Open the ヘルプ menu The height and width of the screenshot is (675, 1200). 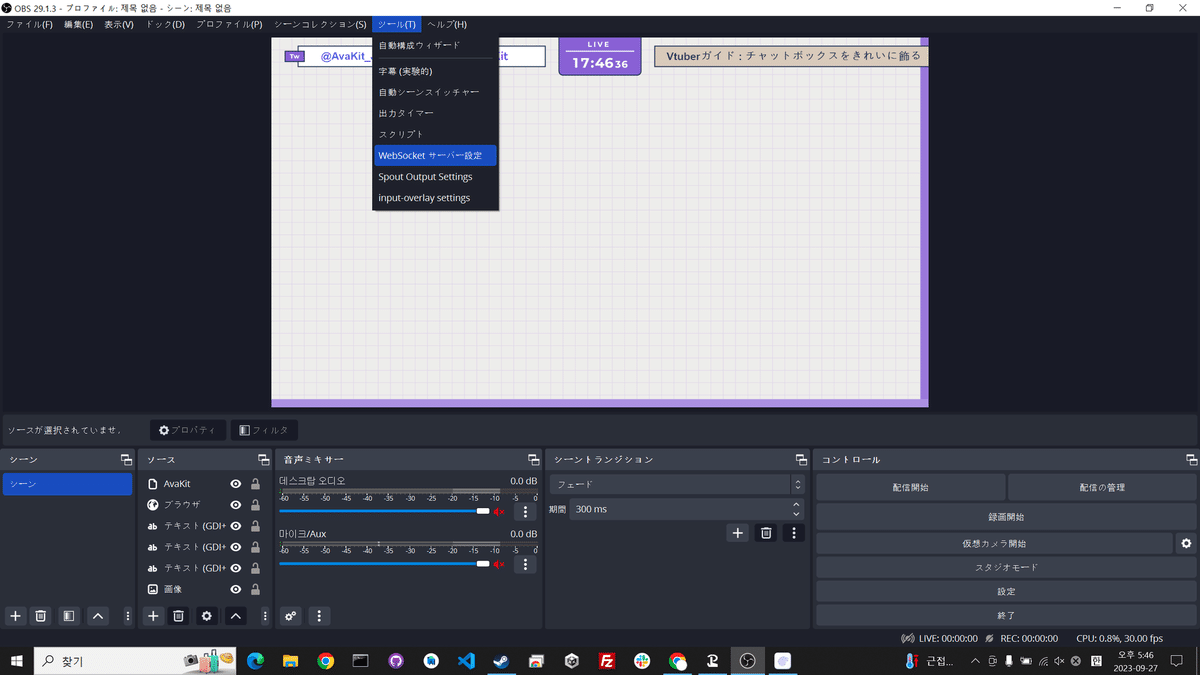[446, 24]
